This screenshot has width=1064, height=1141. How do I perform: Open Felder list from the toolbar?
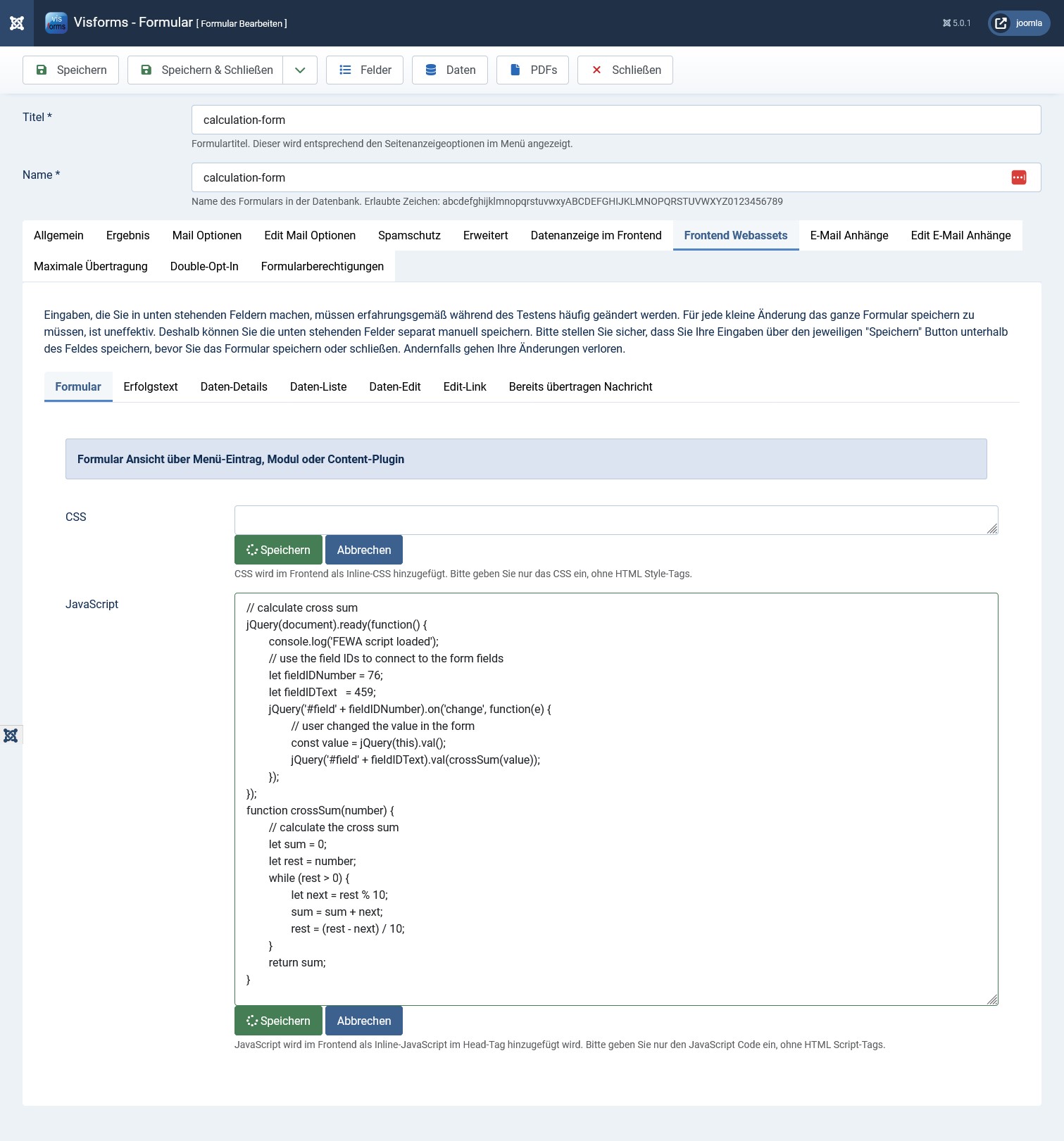coord(364,70)
